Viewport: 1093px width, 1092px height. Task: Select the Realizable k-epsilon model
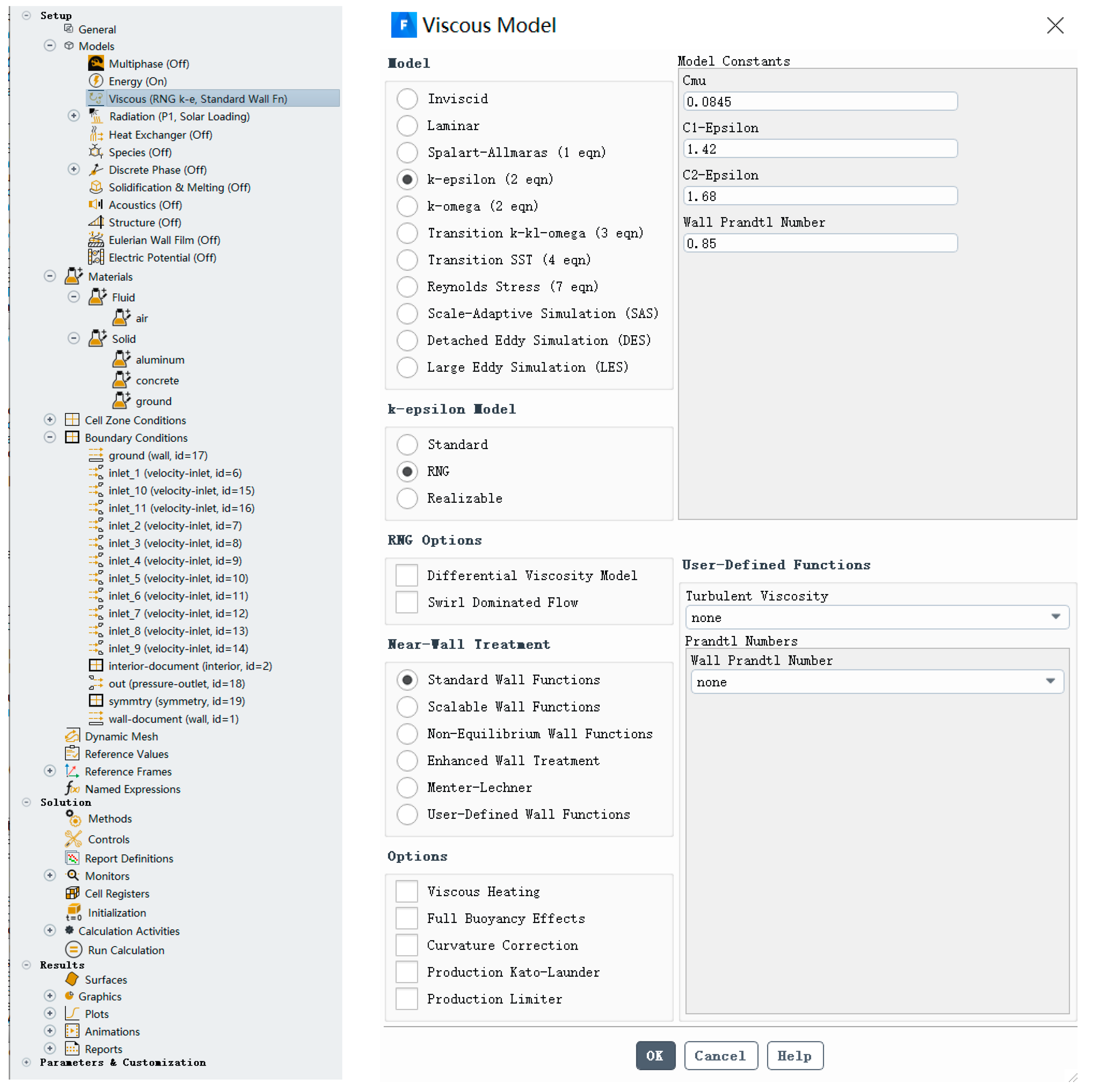point(407,498)
